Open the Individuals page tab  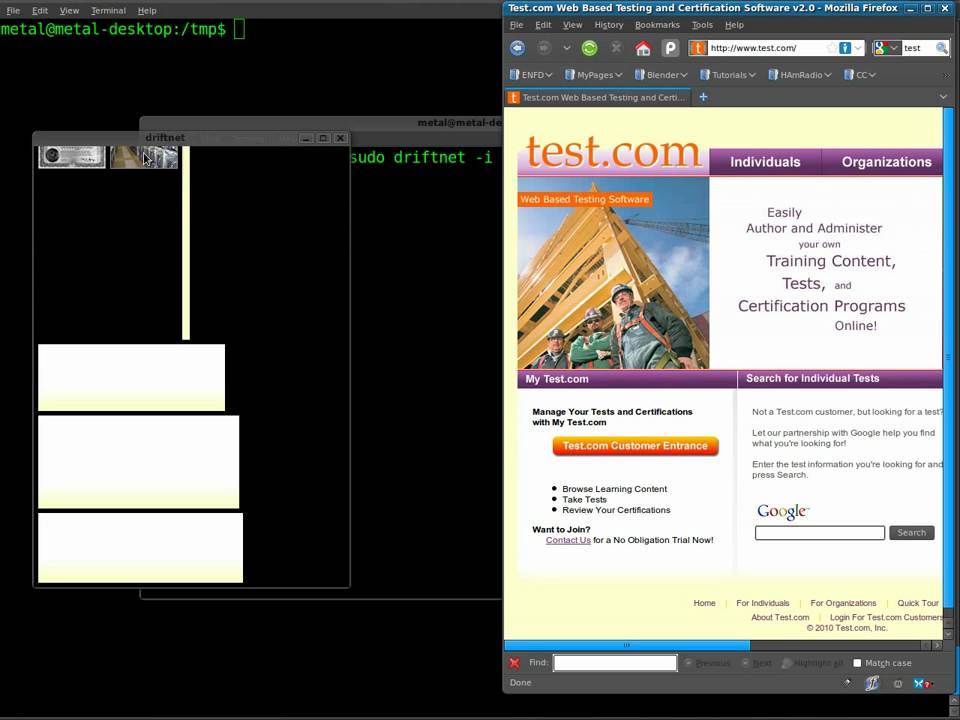pyautogui.click(x=765, y=162)
